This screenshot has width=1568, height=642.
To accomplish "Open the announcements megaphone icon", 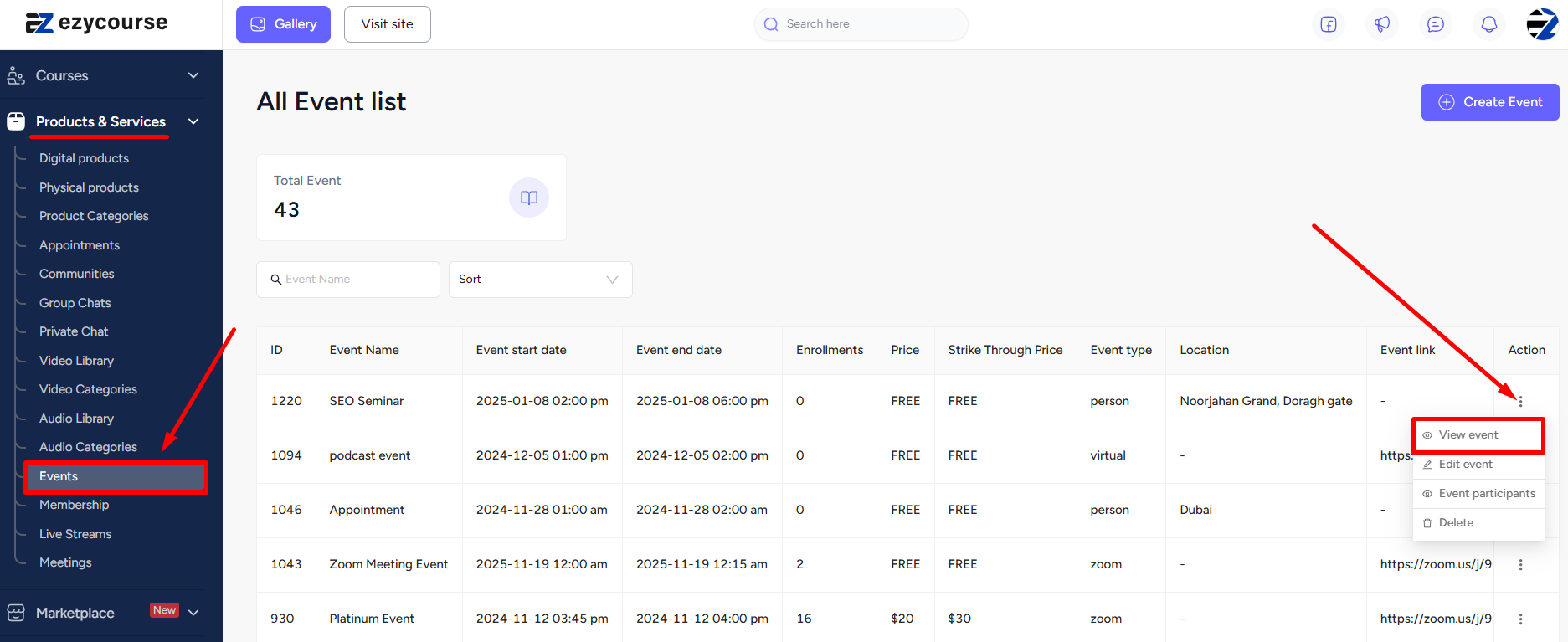I will pos(1382,24).
